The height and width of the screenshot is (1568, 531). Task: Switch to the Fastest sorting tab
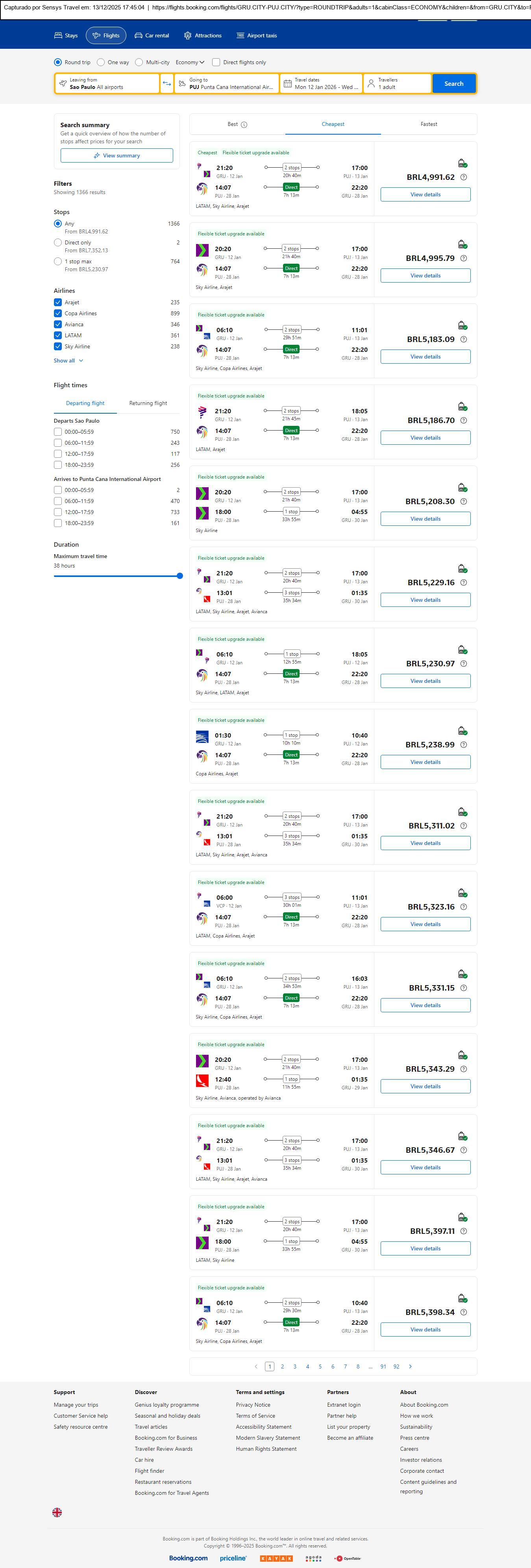429,124
